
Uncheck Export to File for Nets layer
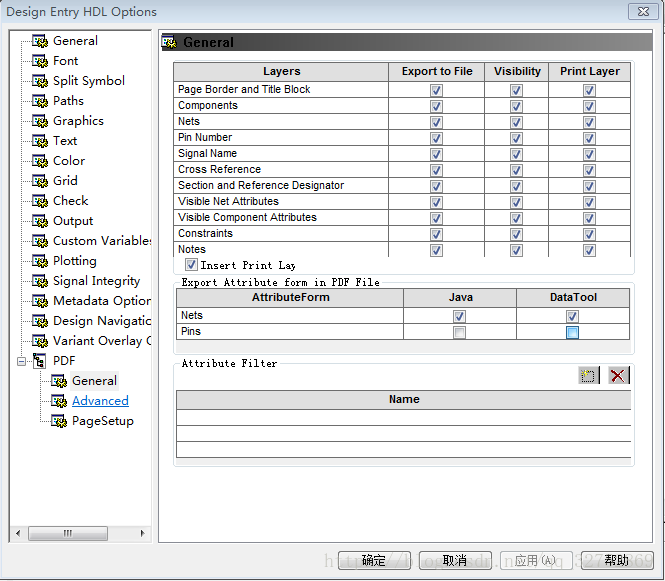(437, 122)
